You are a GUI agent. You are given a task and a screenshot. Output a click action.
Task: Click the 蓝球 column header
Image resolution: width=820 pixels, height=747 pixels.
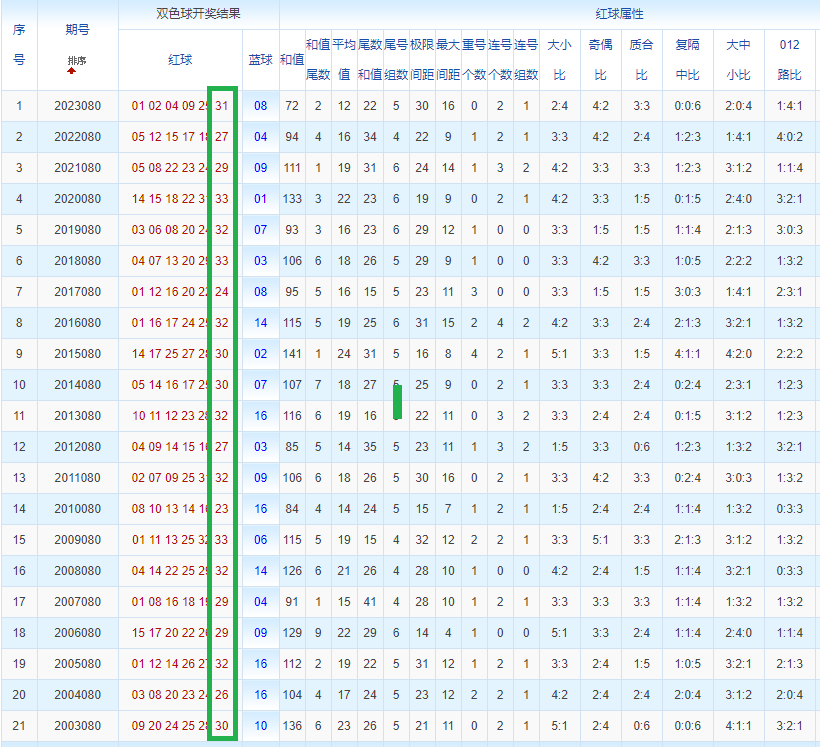(260, 60)
